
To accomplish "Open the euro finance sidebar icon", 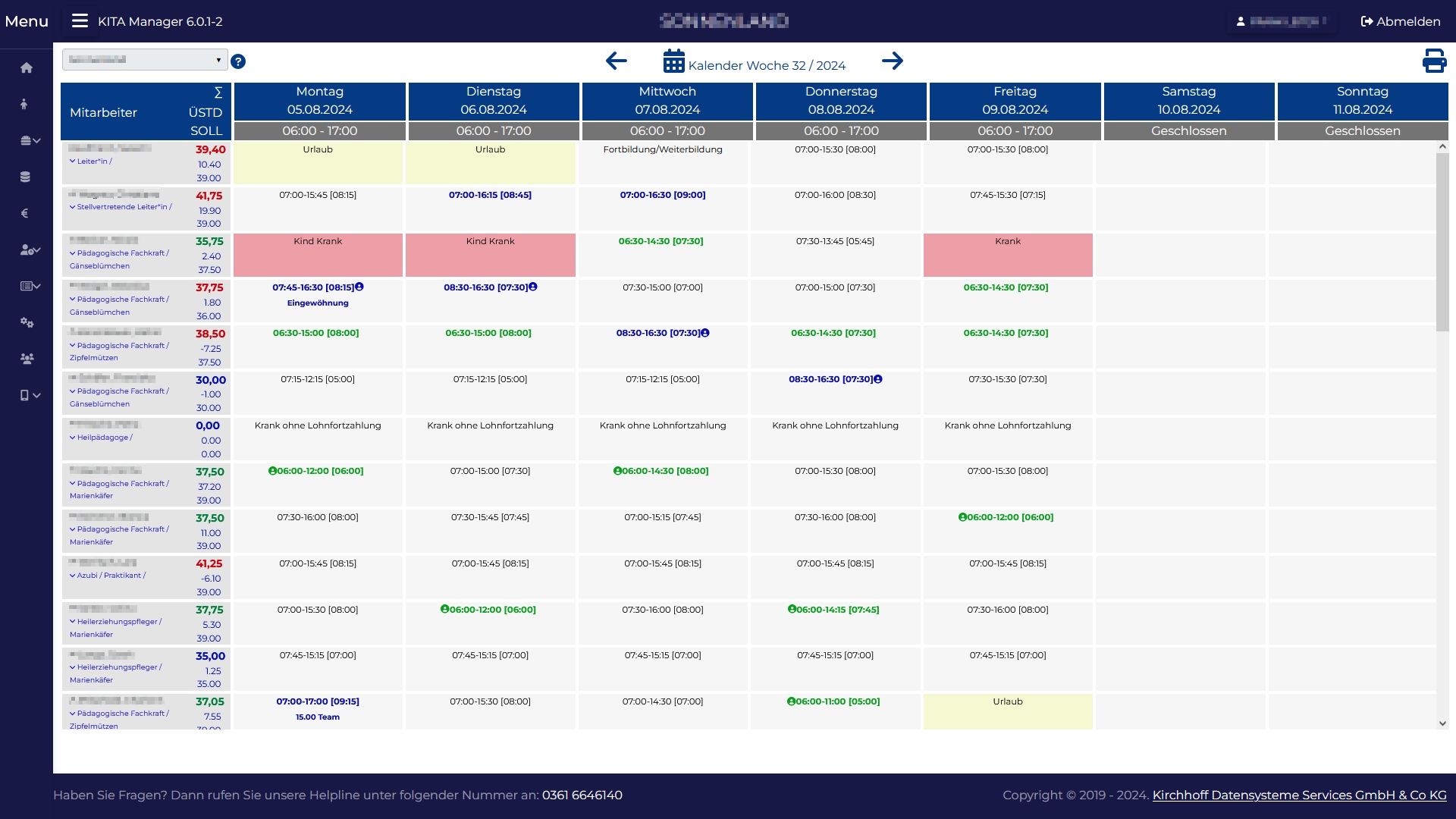I will (24, 213).
